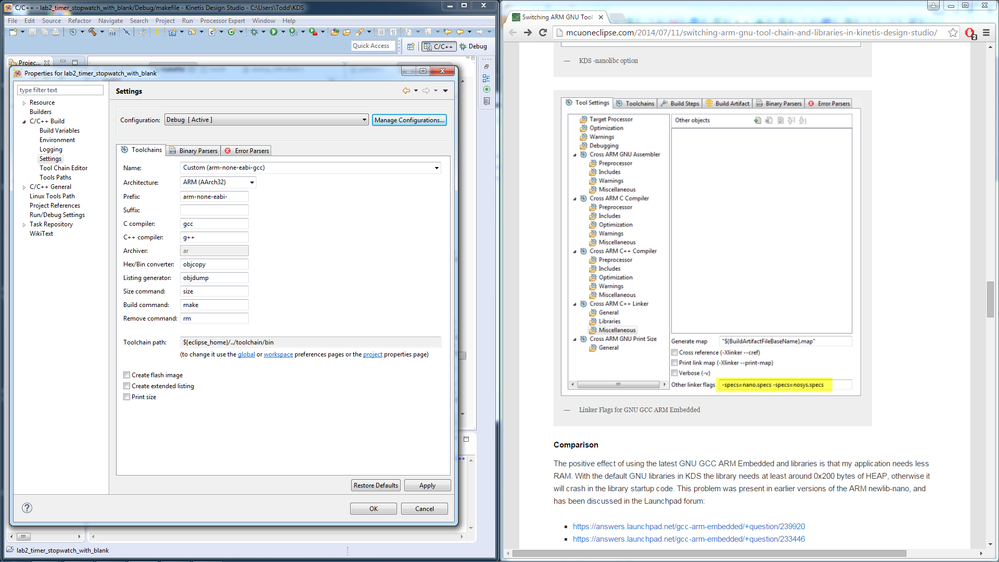Click the back arrow in Settings header
999x562 pixels.
pyautogui.click(x=406, y=91)
